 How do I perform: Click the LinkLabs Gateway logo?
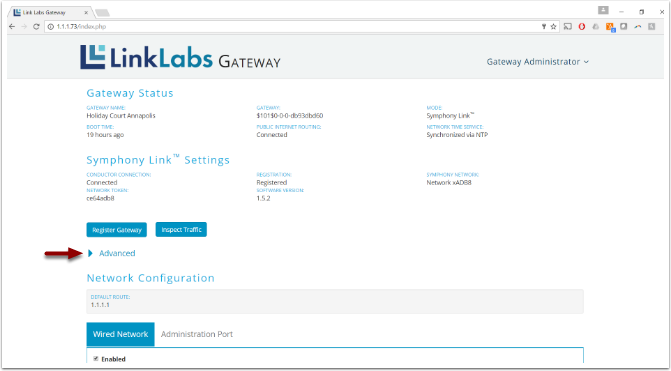click(x=180, y=57)
